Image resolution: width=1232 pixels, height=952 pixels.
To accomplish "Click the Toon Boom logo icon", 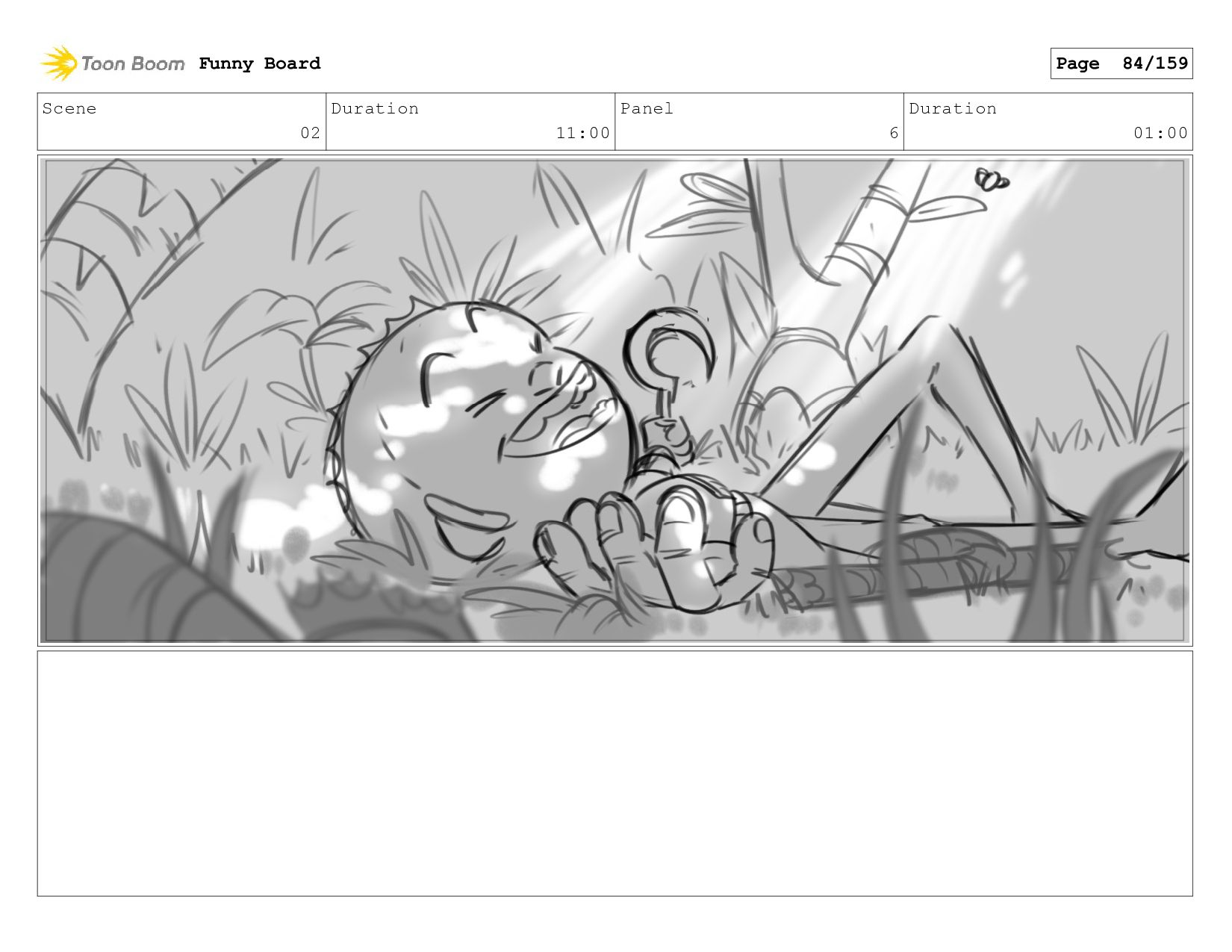I will pyautogui.click(x=59, y=63).
